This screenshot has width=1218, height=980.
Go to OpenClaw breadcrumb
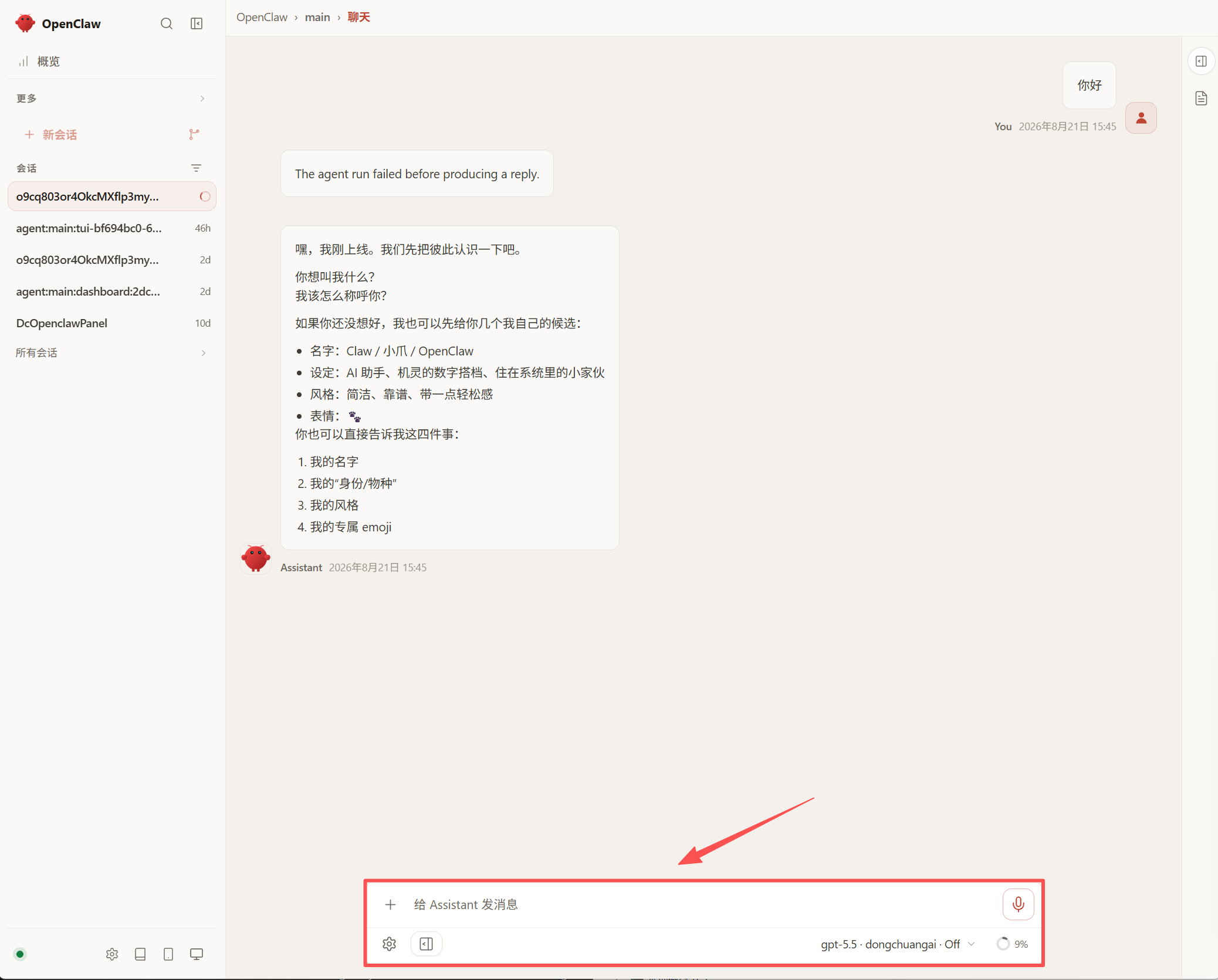click(262, 18)
